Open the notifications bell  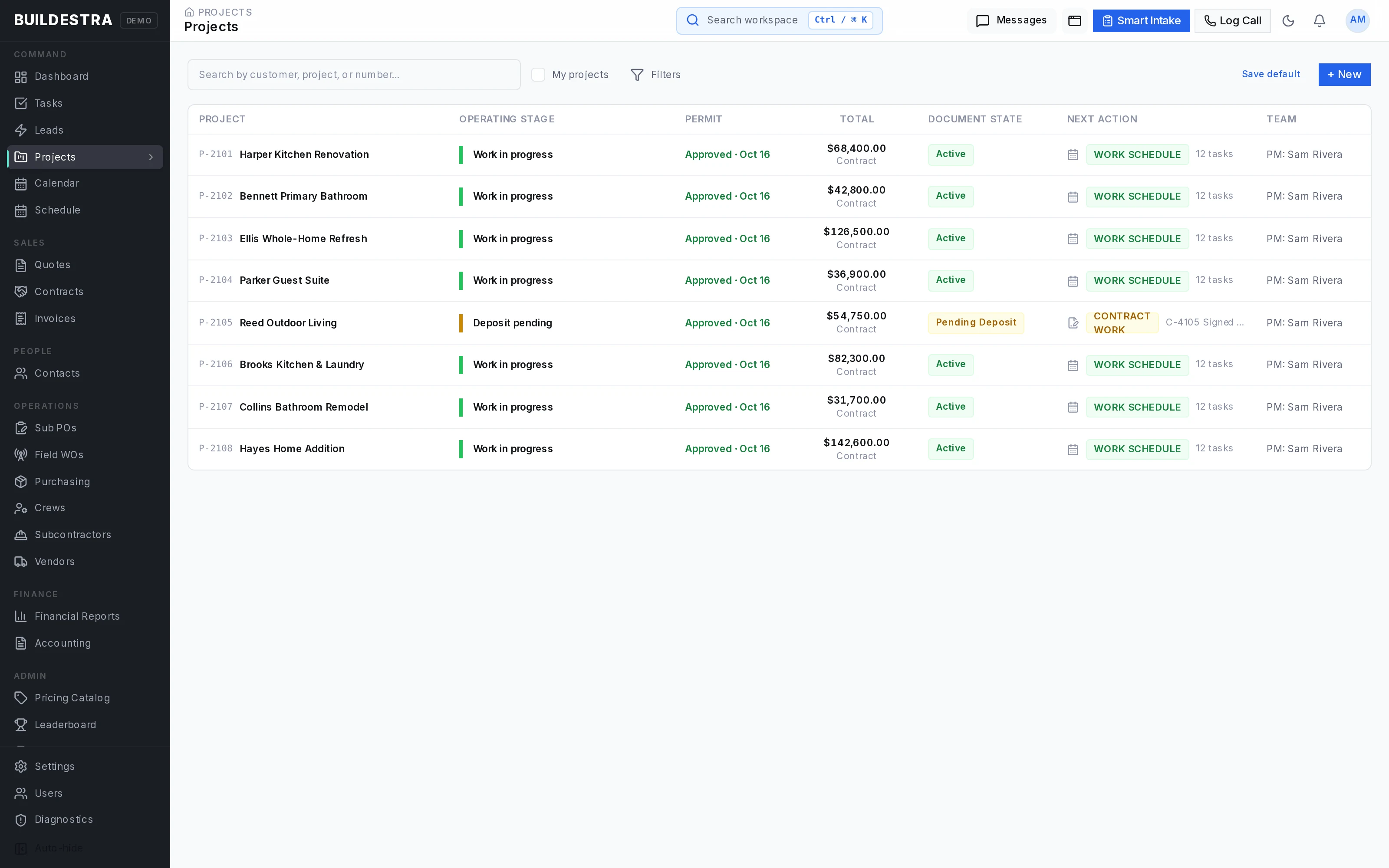[x=1320, y=21]
